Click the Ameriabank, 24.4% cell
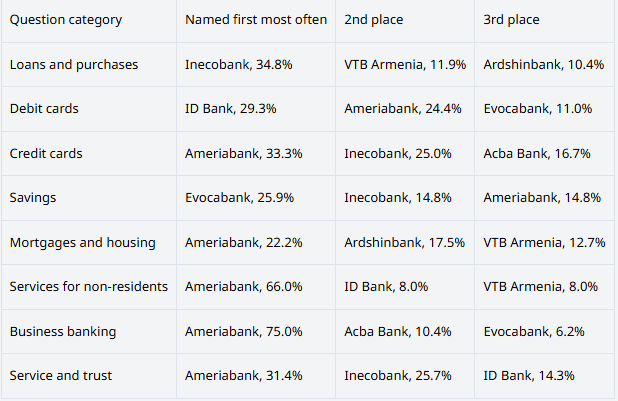 pyautogui.click(x=405, y=109)
